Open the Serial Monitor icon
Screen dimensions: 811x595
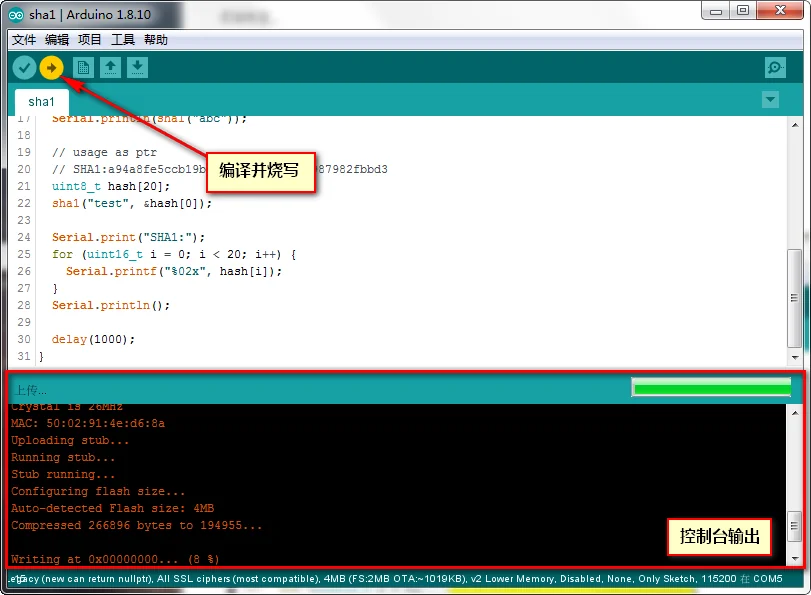pyautogui.click(x=775, y=68)
